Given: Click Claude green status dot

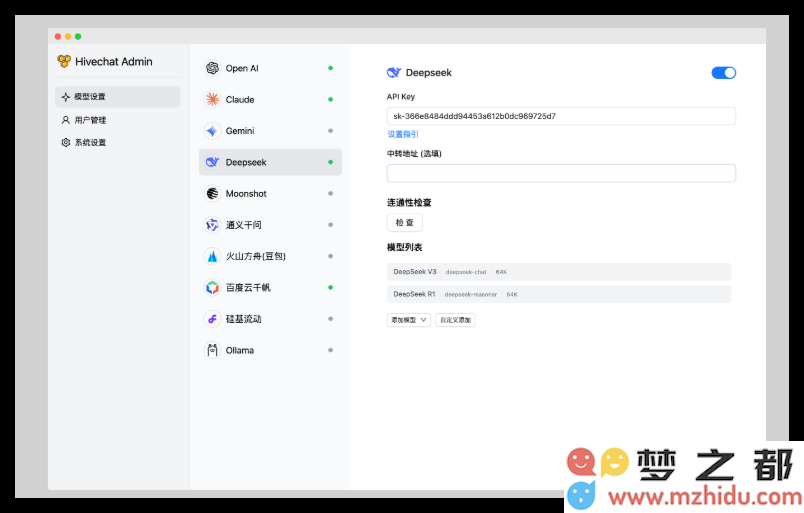Looking at the screenshot, I should tap(331, 100).
